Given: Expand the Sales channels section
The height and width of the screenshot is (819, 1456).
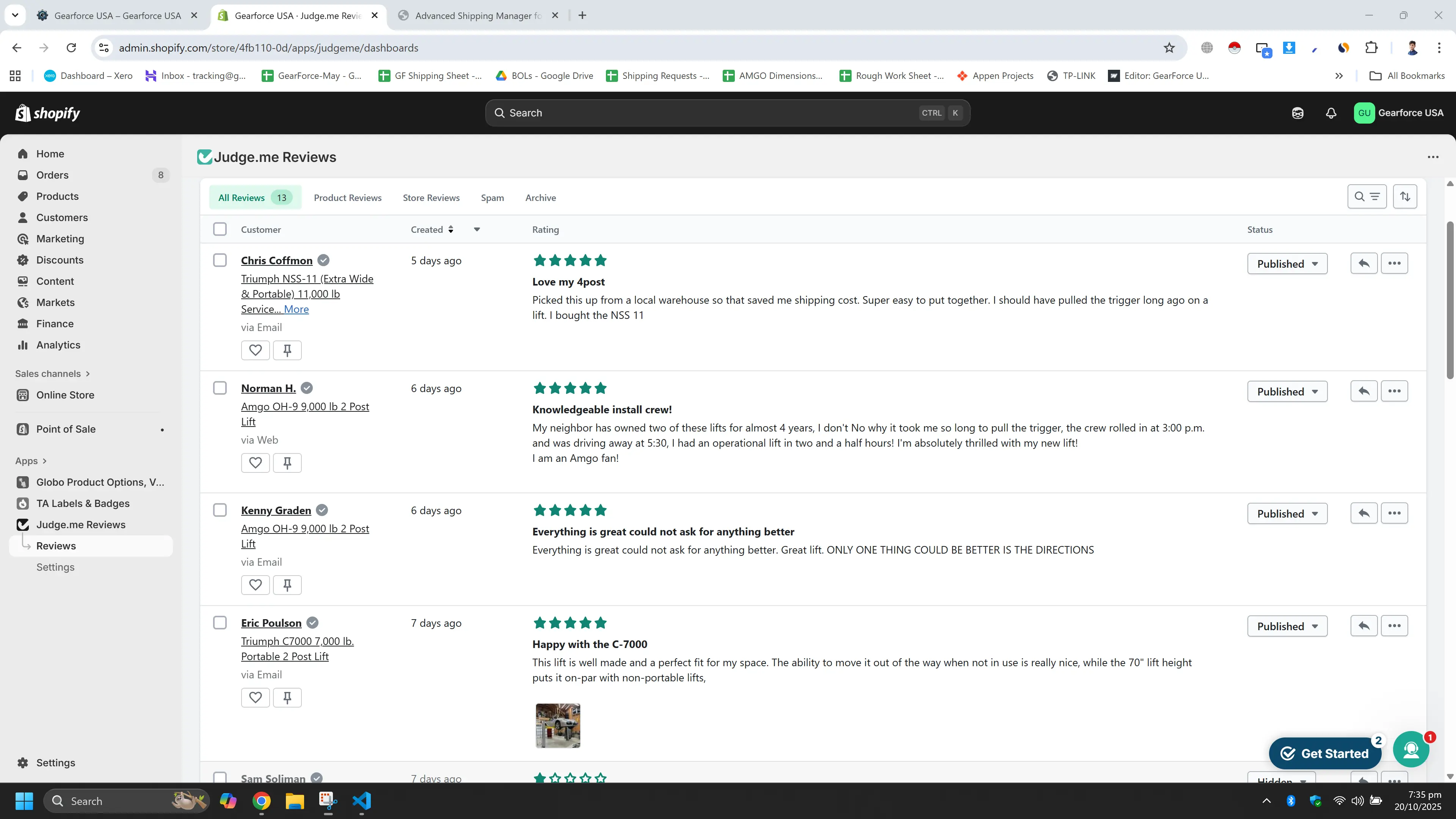Looking at the screenshot, I should coord(53,373).
